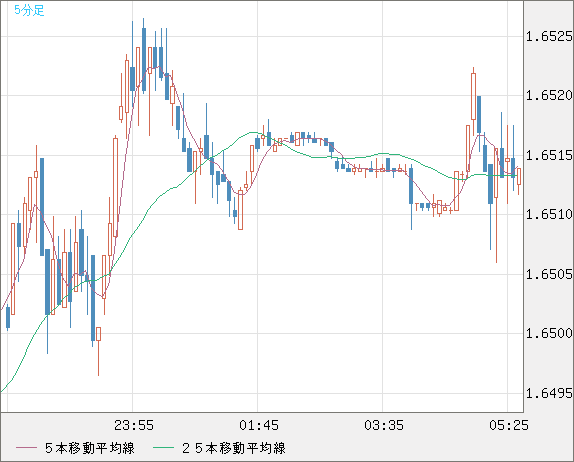This screenshot has height=462, width=574.
Task: Click the 5分足 chart label
Action: (29, 10)
